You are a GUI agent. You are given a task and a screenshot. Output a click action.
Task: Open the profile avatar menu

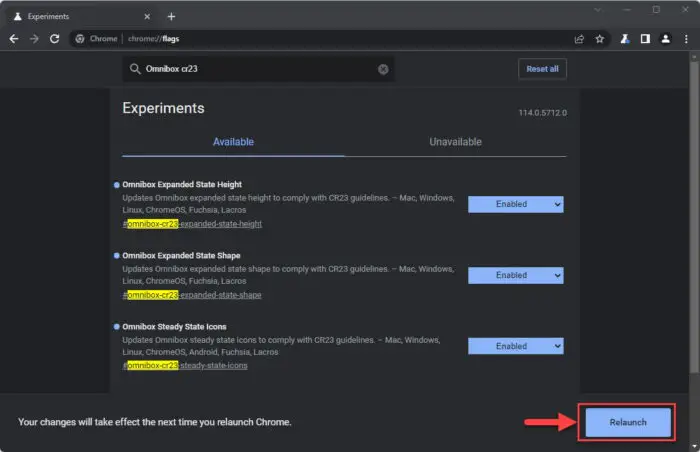point(665,39)
